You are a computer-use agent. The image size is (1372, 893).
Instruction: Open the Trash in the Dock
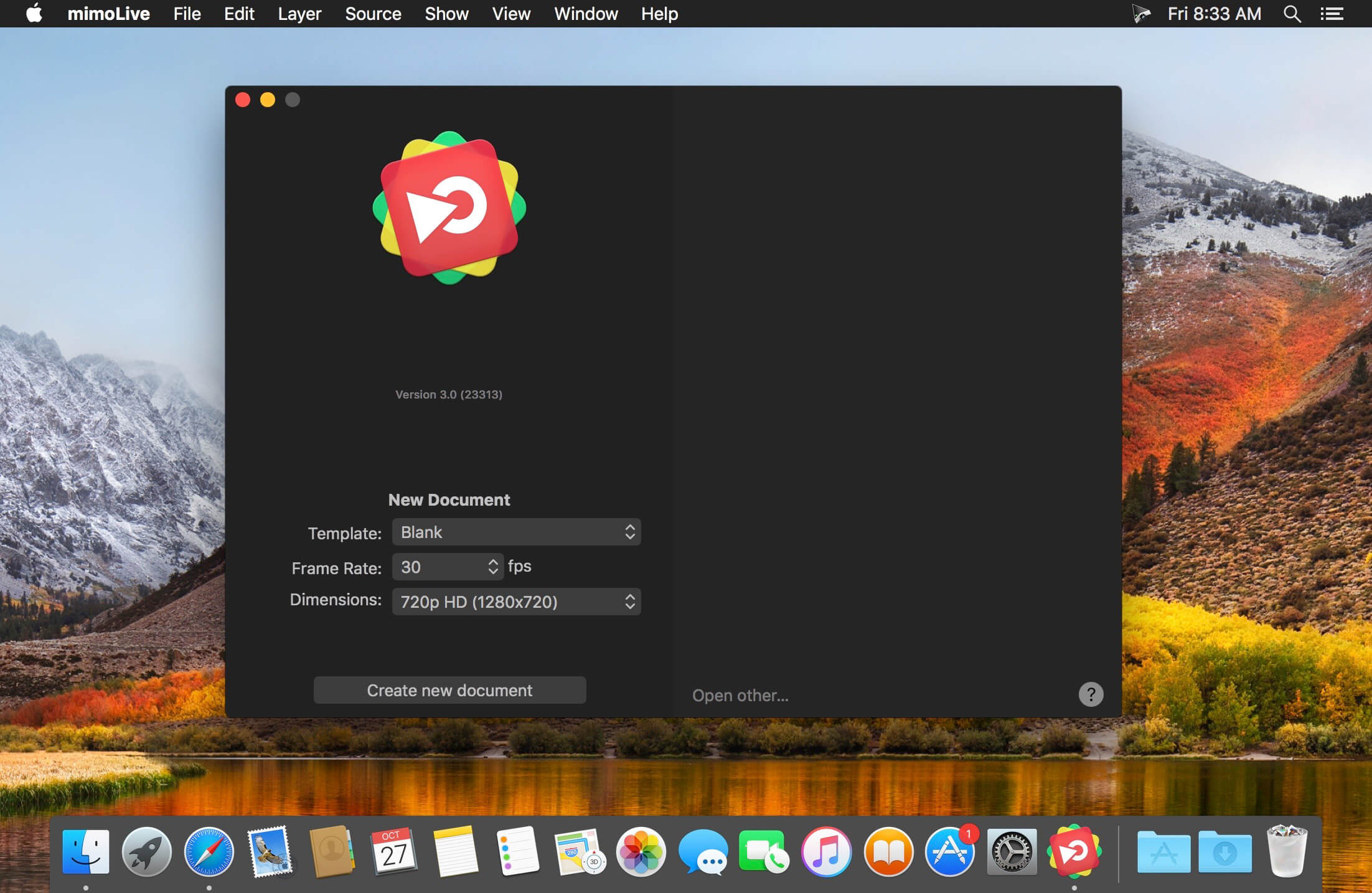[x=1287, y=851]
